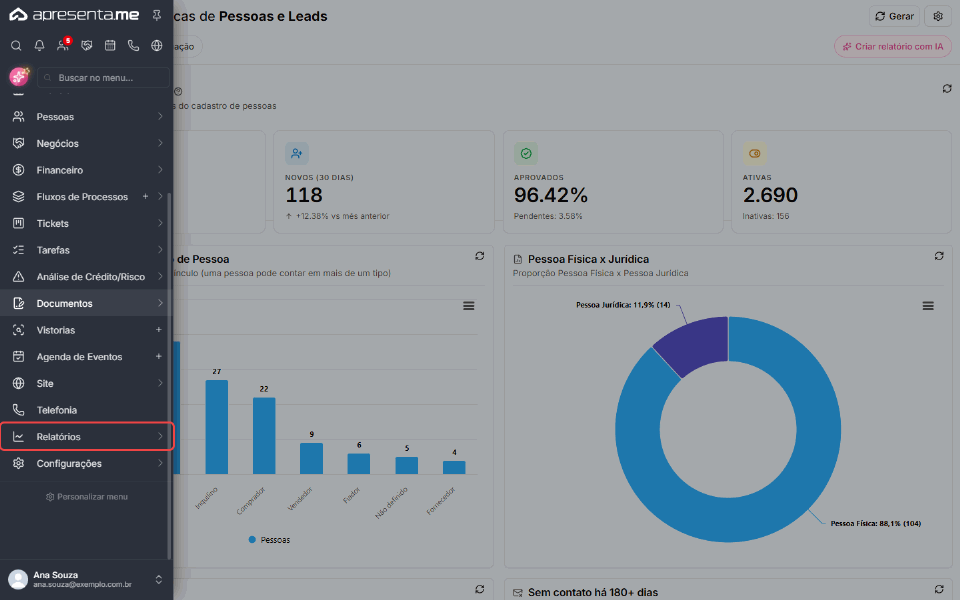
Task: Refresh the Sem contato há 180+ dias card
Action: (939, 589)
